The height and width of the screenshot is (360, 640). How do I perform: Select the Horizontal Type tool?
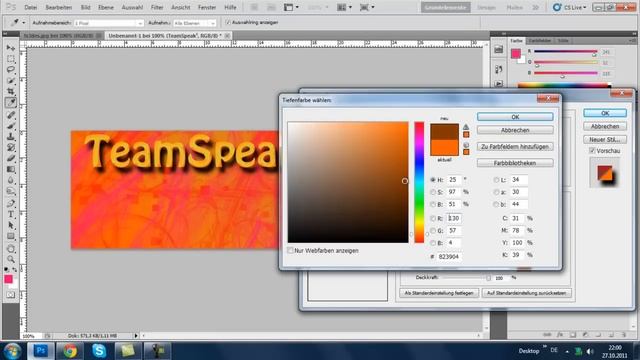[11, 214]
